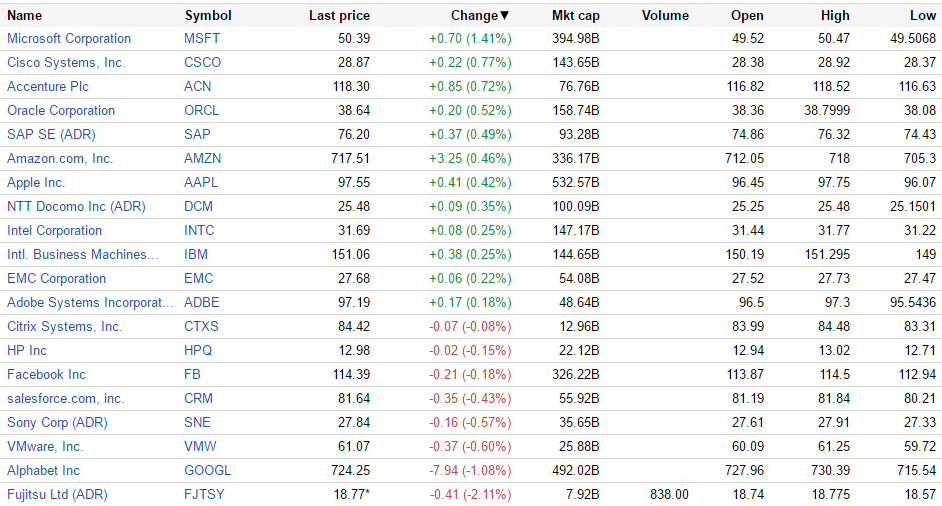Sort by Symbol column header

pos(208,15)
